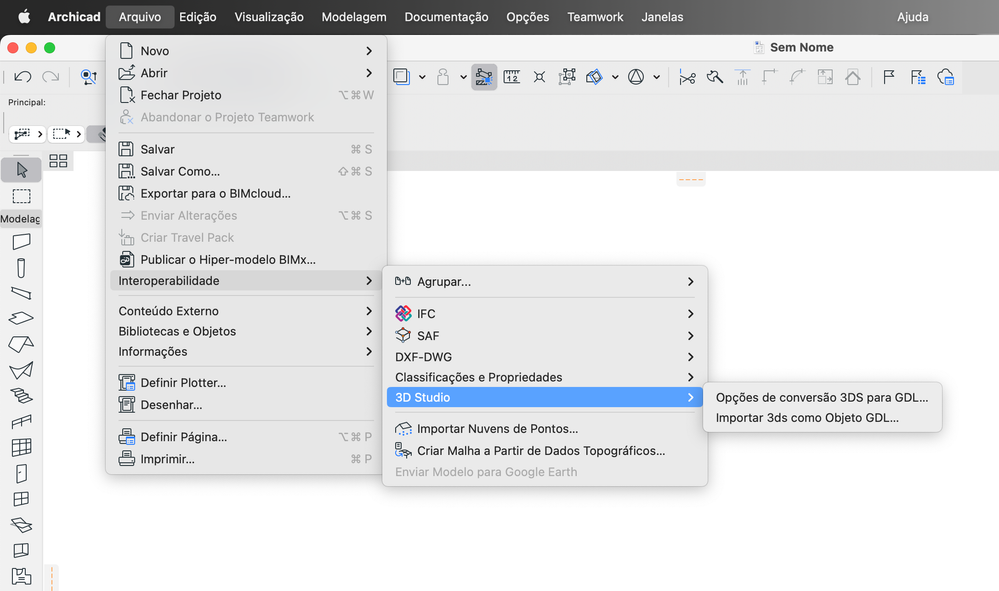
Task: Click the Redo arrow icon
Action: point(50,77)
